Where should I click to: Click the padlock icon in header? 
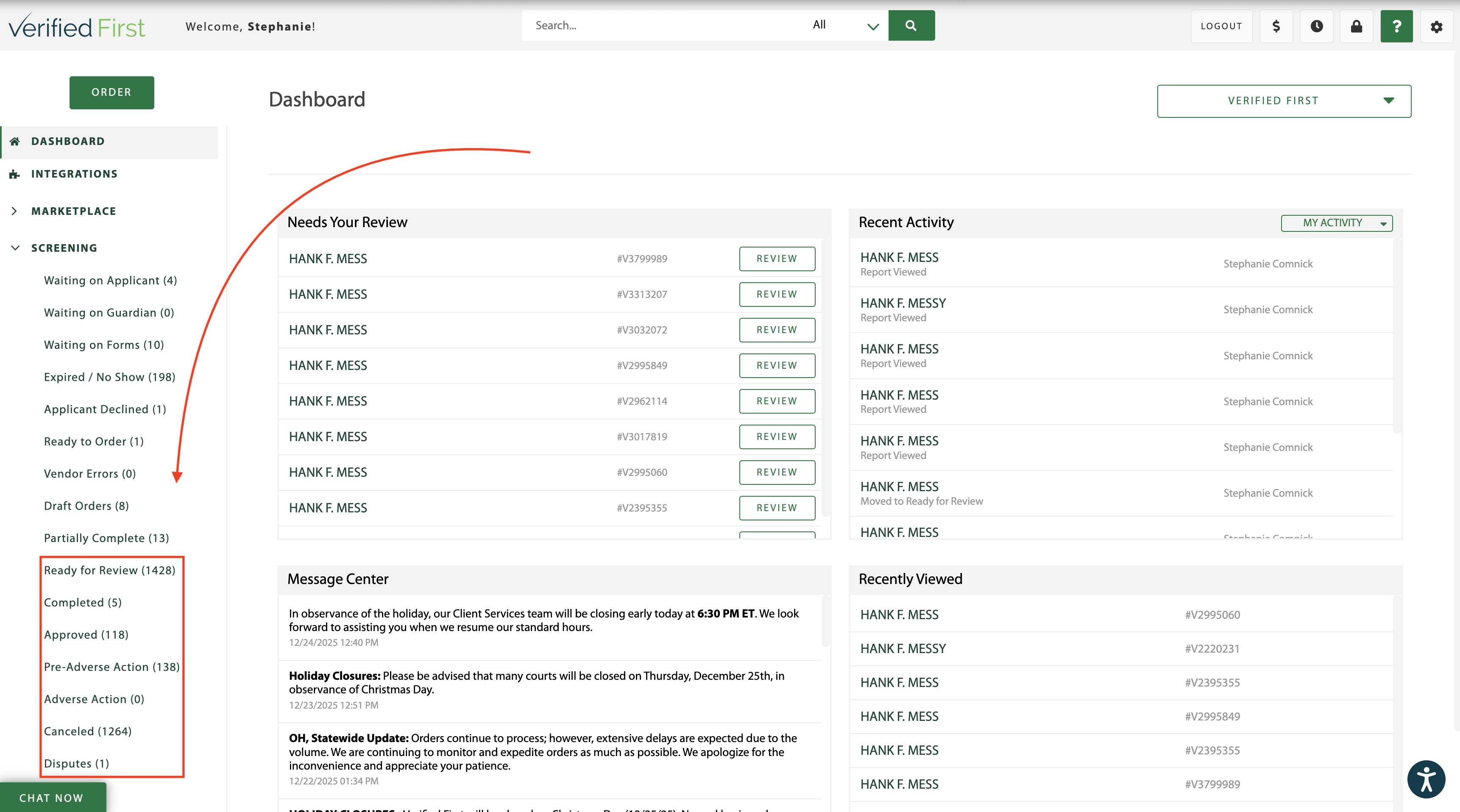[1356, 26]
